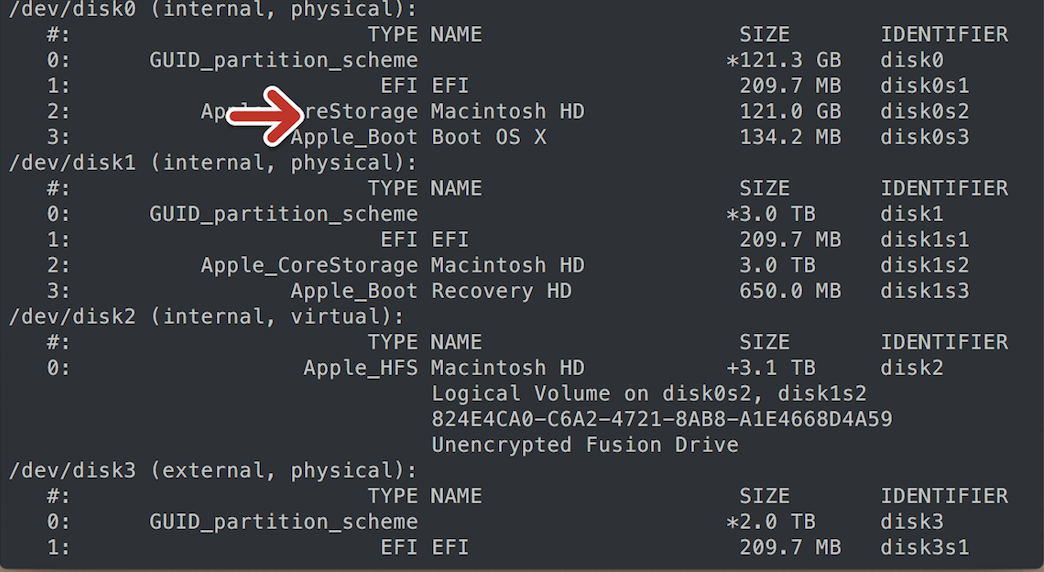Select the disk0s3 identifier text
This screenshot has height=572, width=1044.
(x=924, y=137)
